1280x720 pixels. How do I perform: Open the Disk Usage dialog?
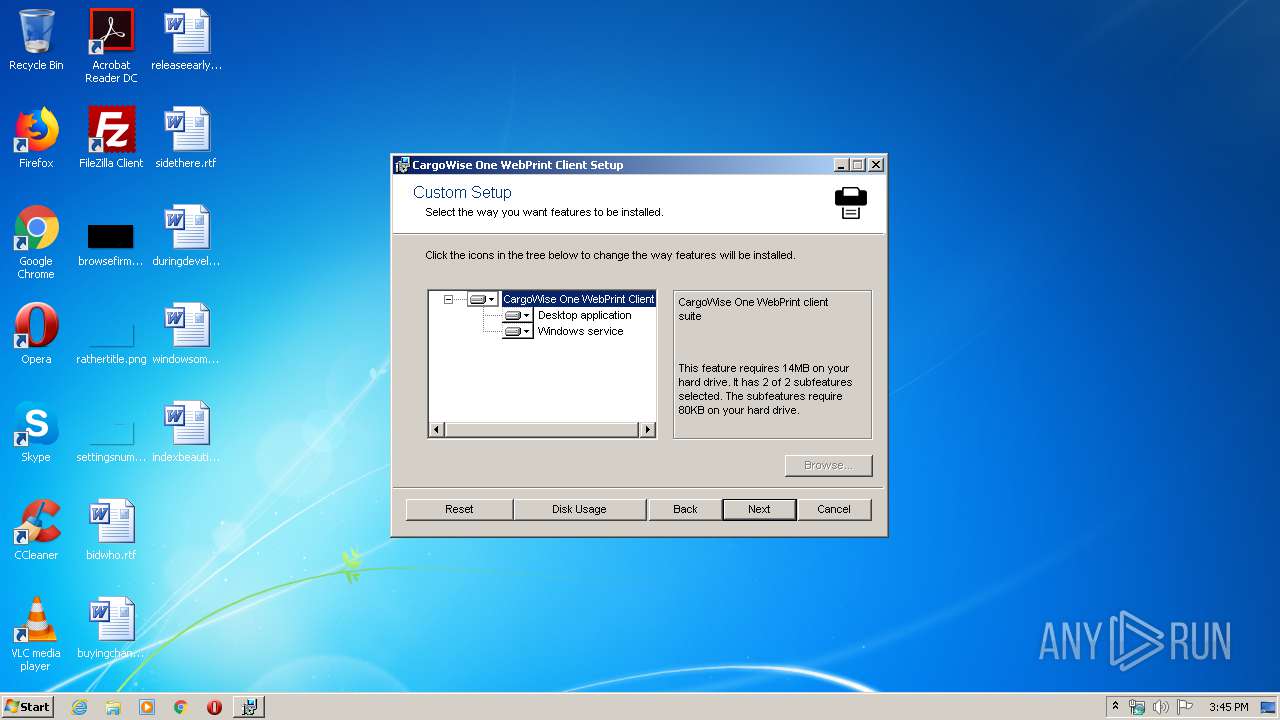(x=579, y=509)
